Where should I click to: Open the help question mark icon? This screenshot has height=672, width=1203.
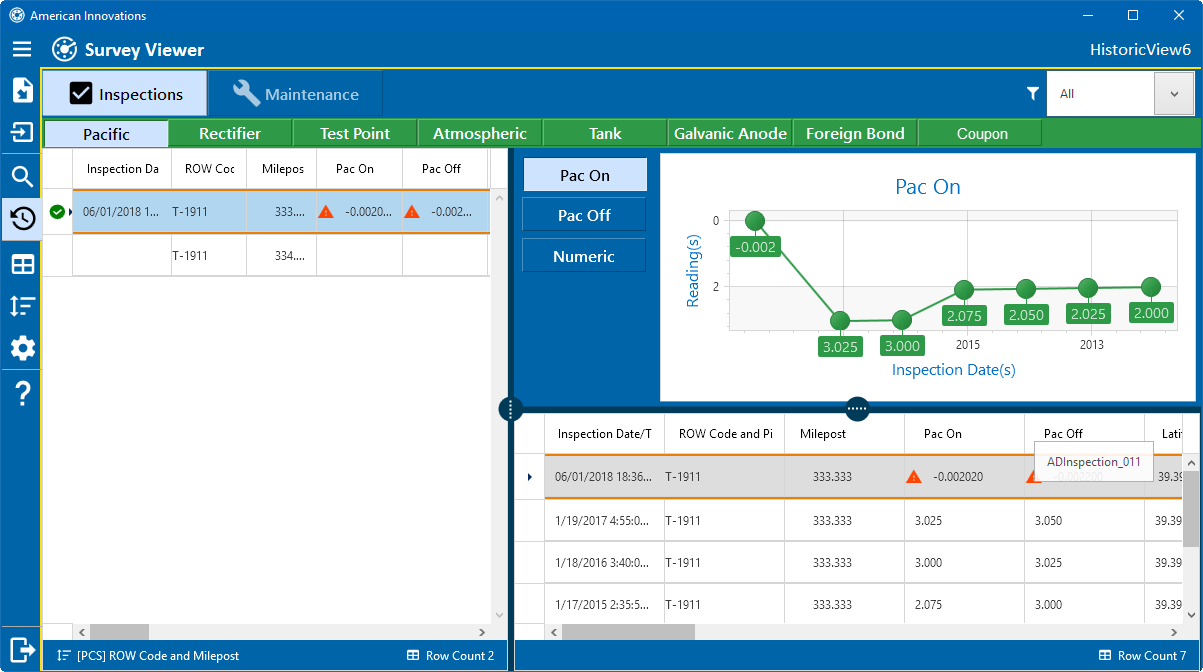(22, 394)
